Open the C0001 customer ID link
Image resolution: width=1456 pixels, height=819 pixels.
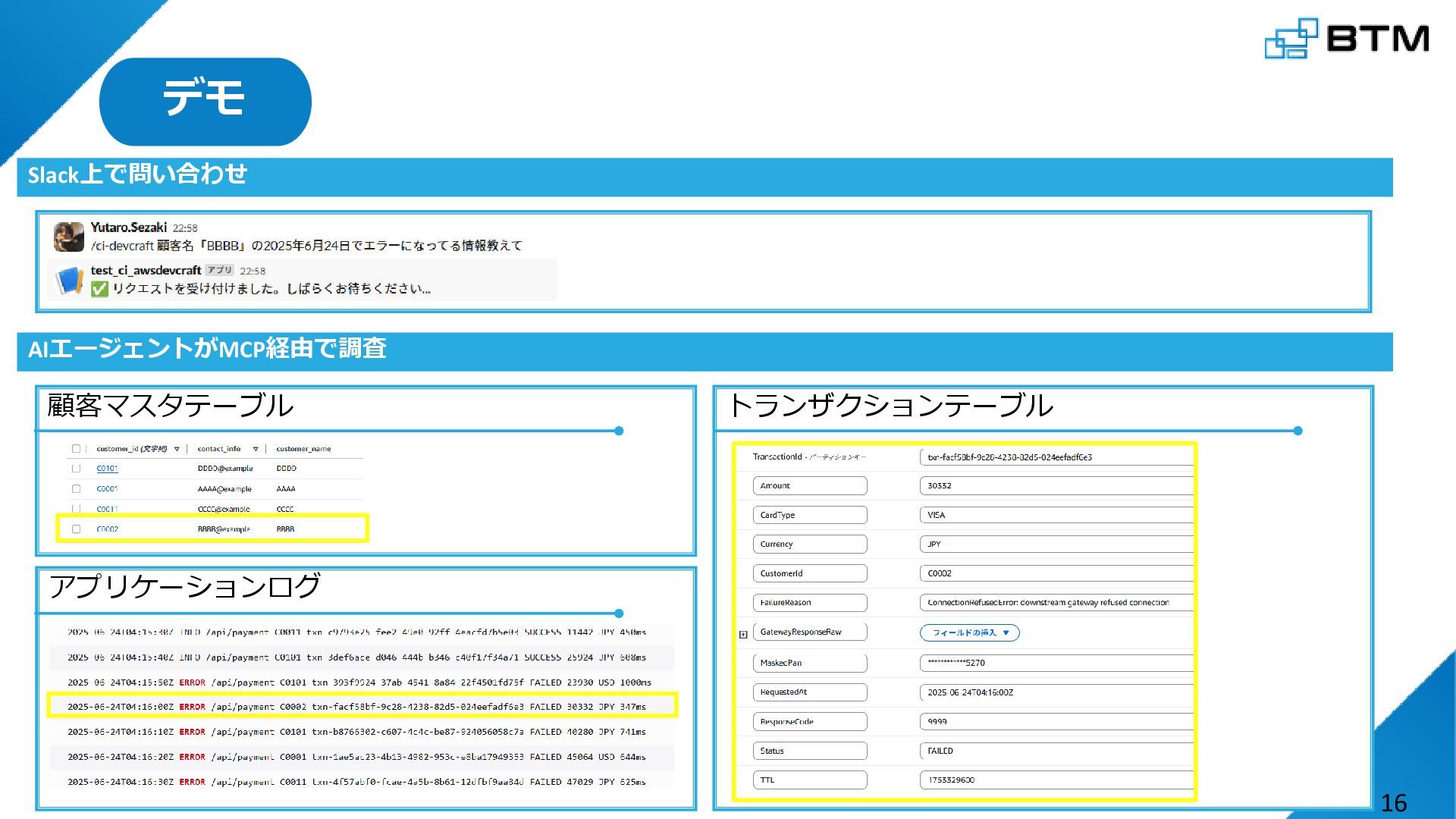107,489
